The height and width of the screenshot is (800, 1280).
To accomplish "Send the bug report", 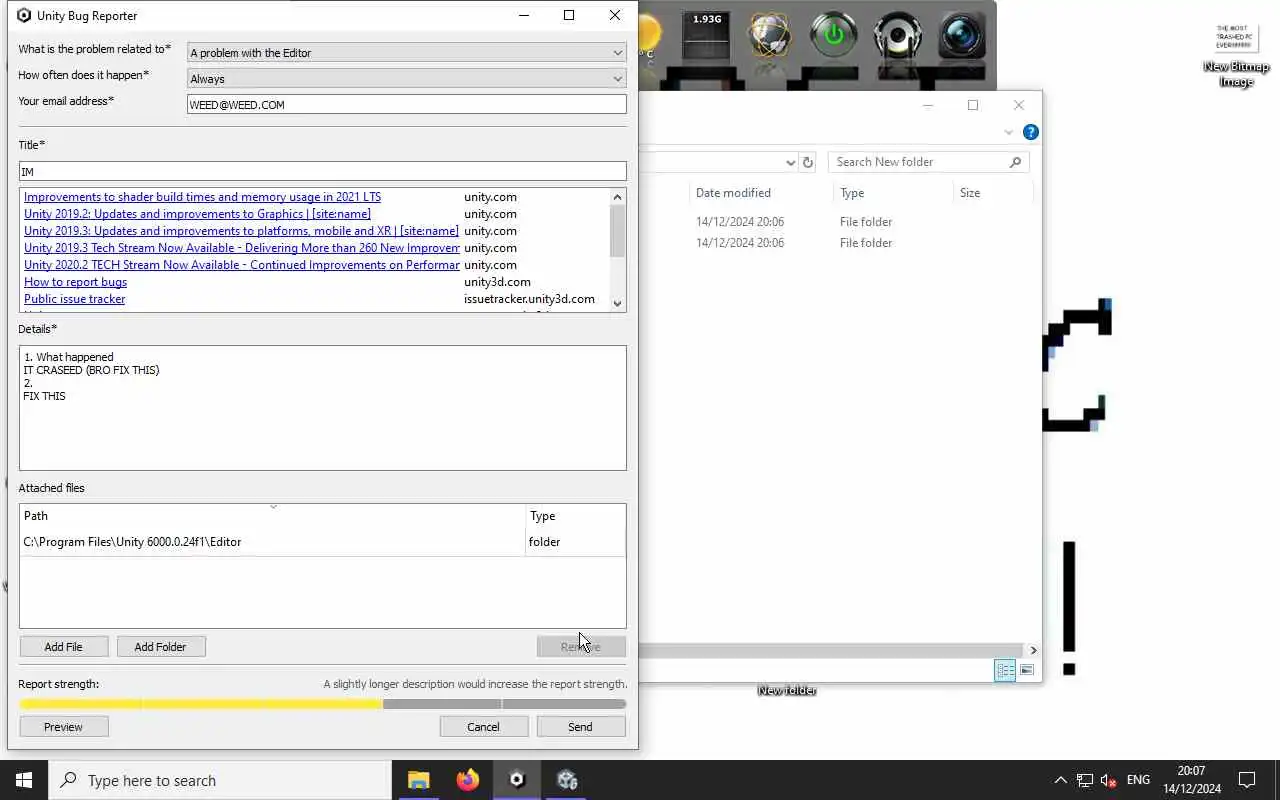I will (581, 727).
